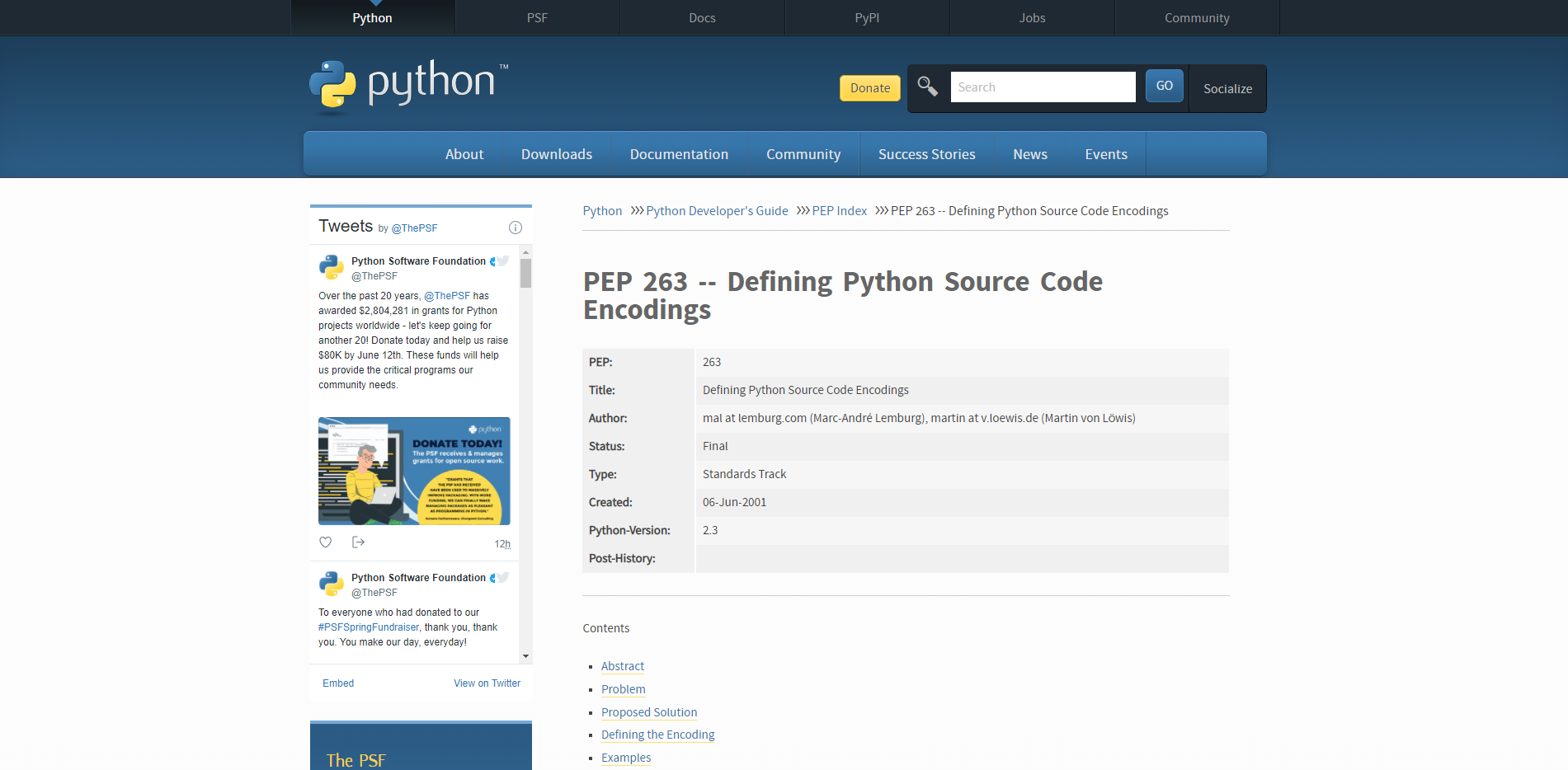Switch to the PSF top tab

pyautogui.click(x=537, y=17)
